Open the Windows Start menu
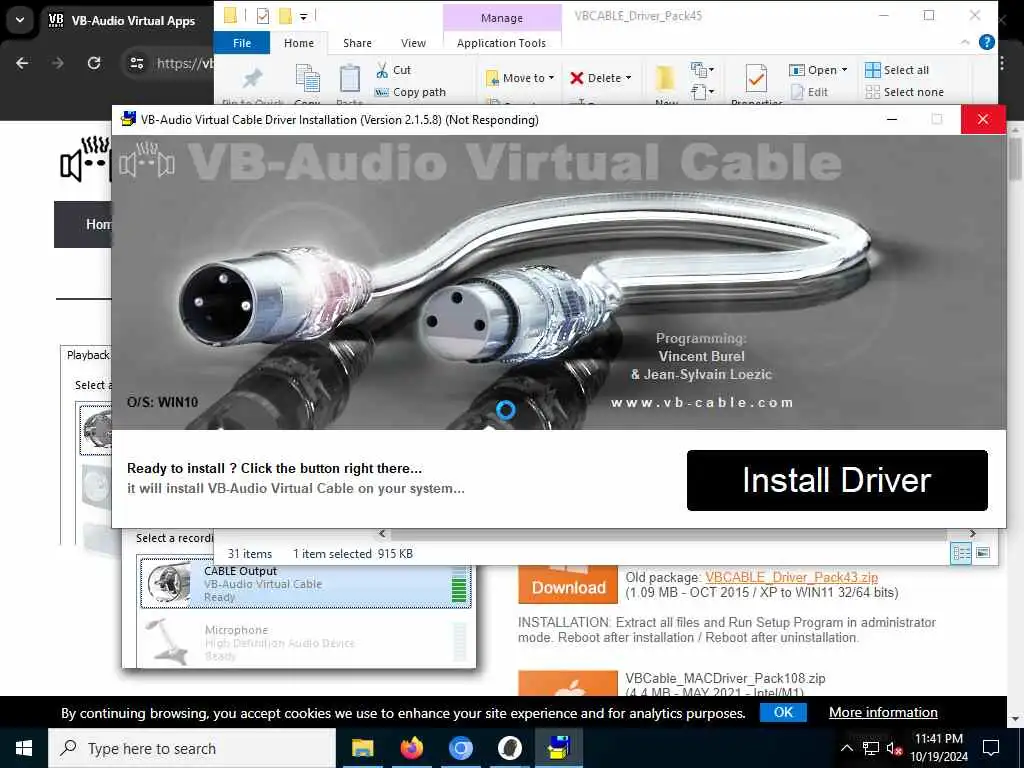 (24, 748)
